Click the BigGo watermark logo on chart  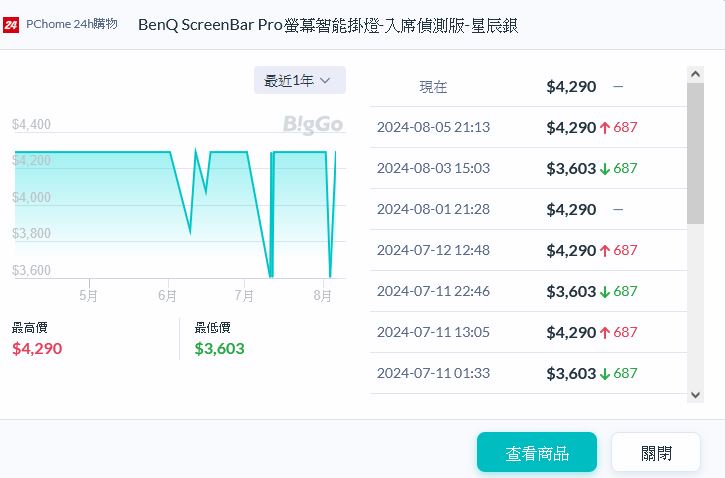click(313, 125)
